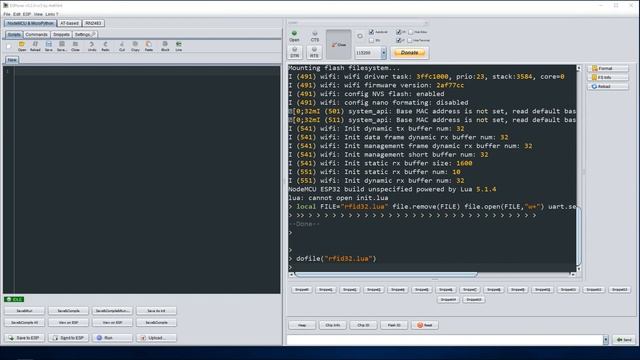Toggle the CTS indicator
The width and height of the screenshot is (640, 360).
314,36
